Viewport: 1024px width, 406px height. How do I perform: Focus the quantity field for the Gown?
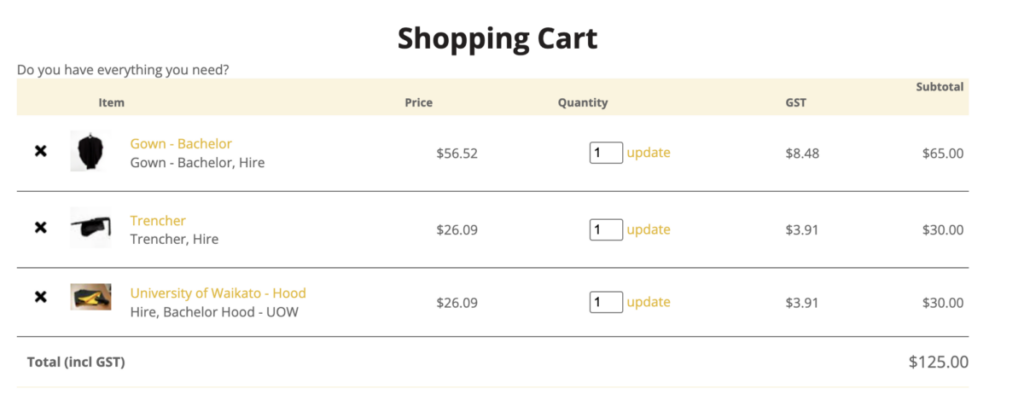606,153
